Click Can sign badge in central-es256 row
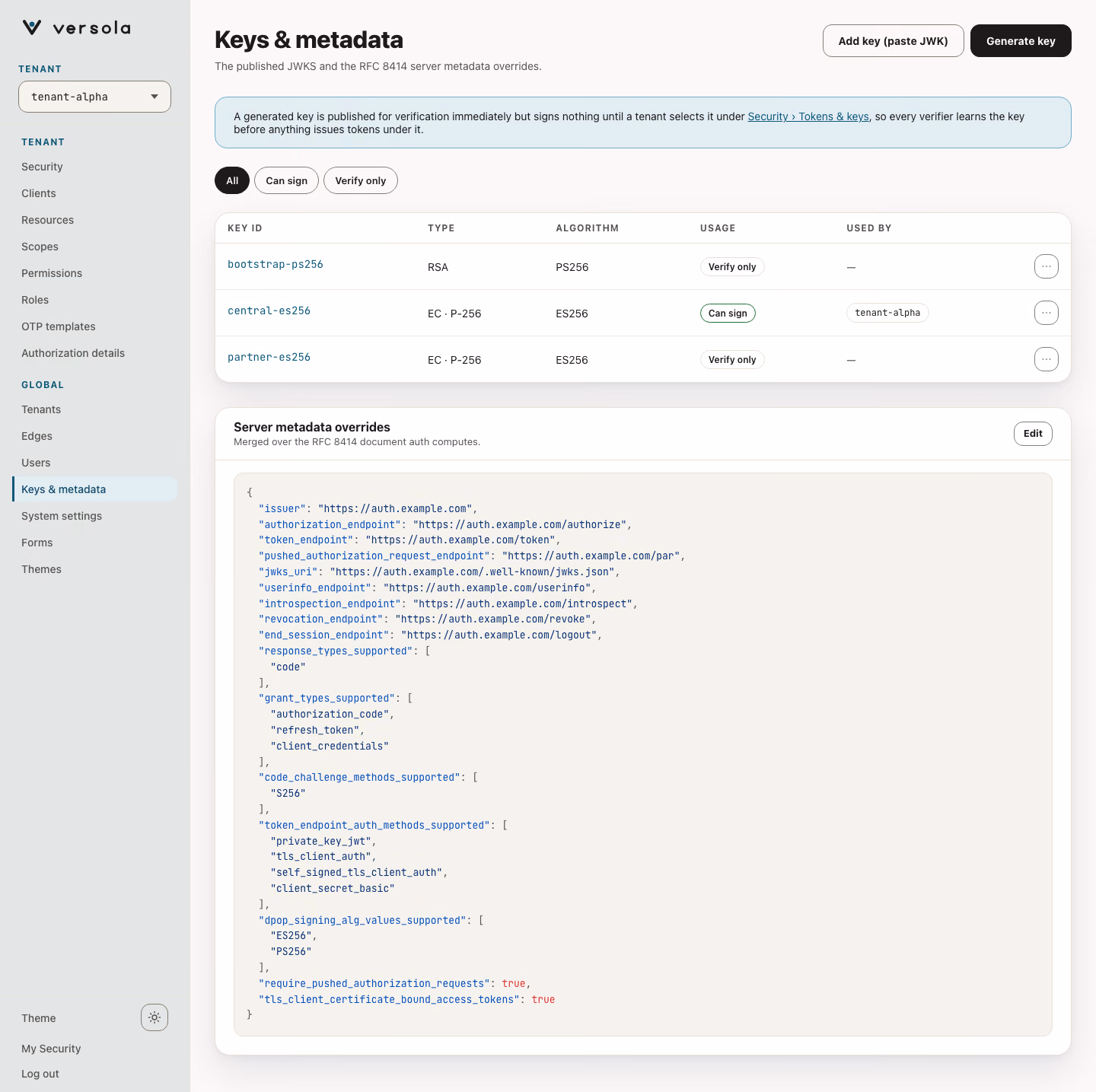Screen dimensions: 1096x1092 point(728,314)
